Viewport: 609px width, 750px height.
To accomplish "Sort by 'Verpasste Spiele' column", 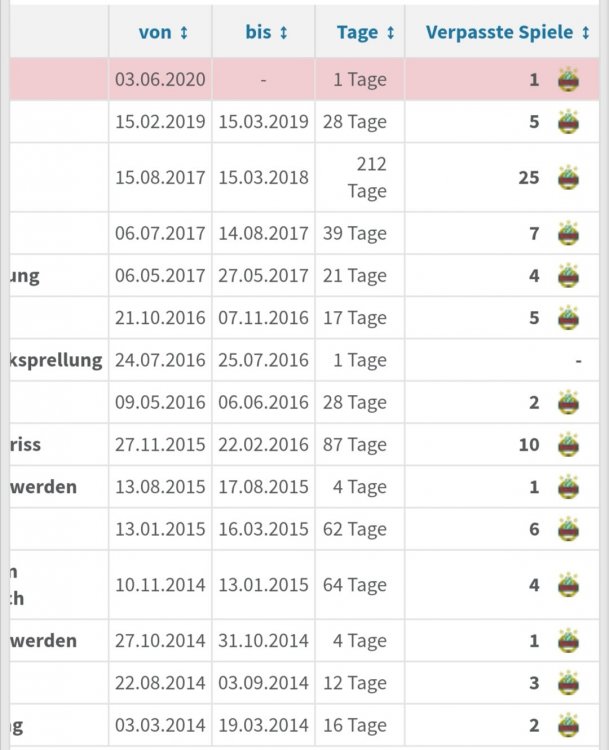I will click(507, 33).
